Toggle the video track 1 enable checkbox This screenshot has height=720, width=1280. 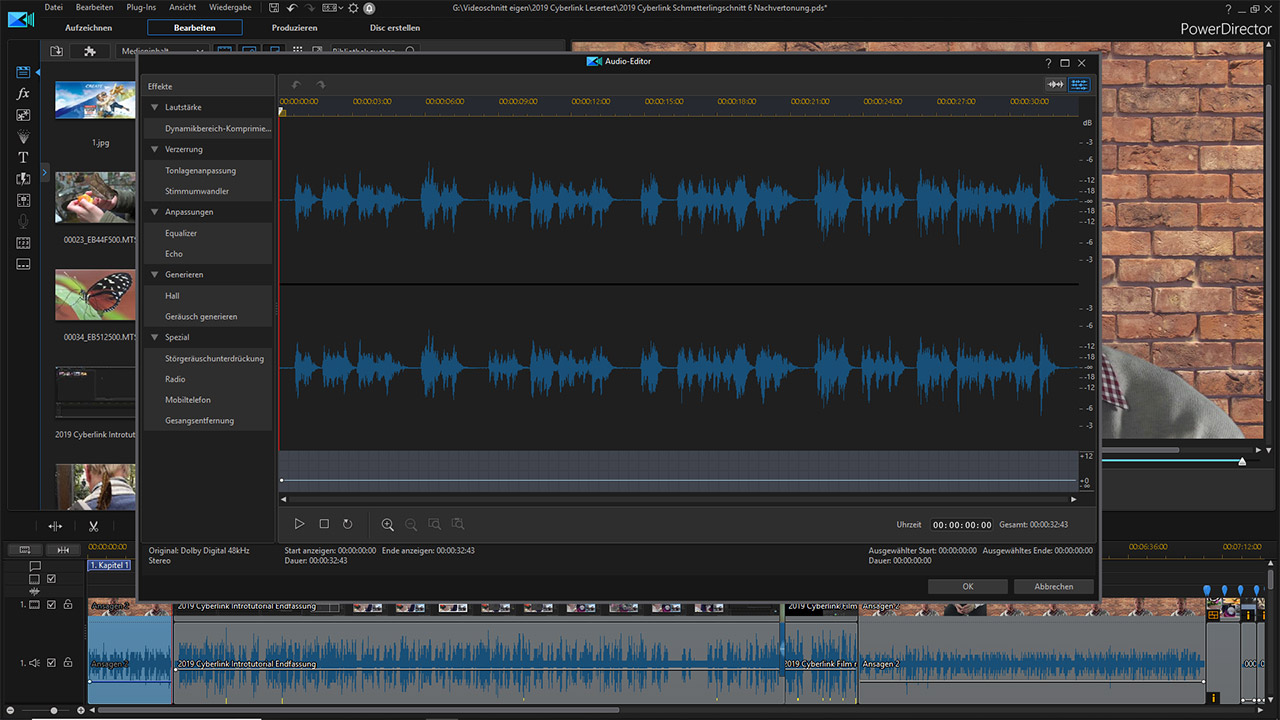(x=51, y=605)
